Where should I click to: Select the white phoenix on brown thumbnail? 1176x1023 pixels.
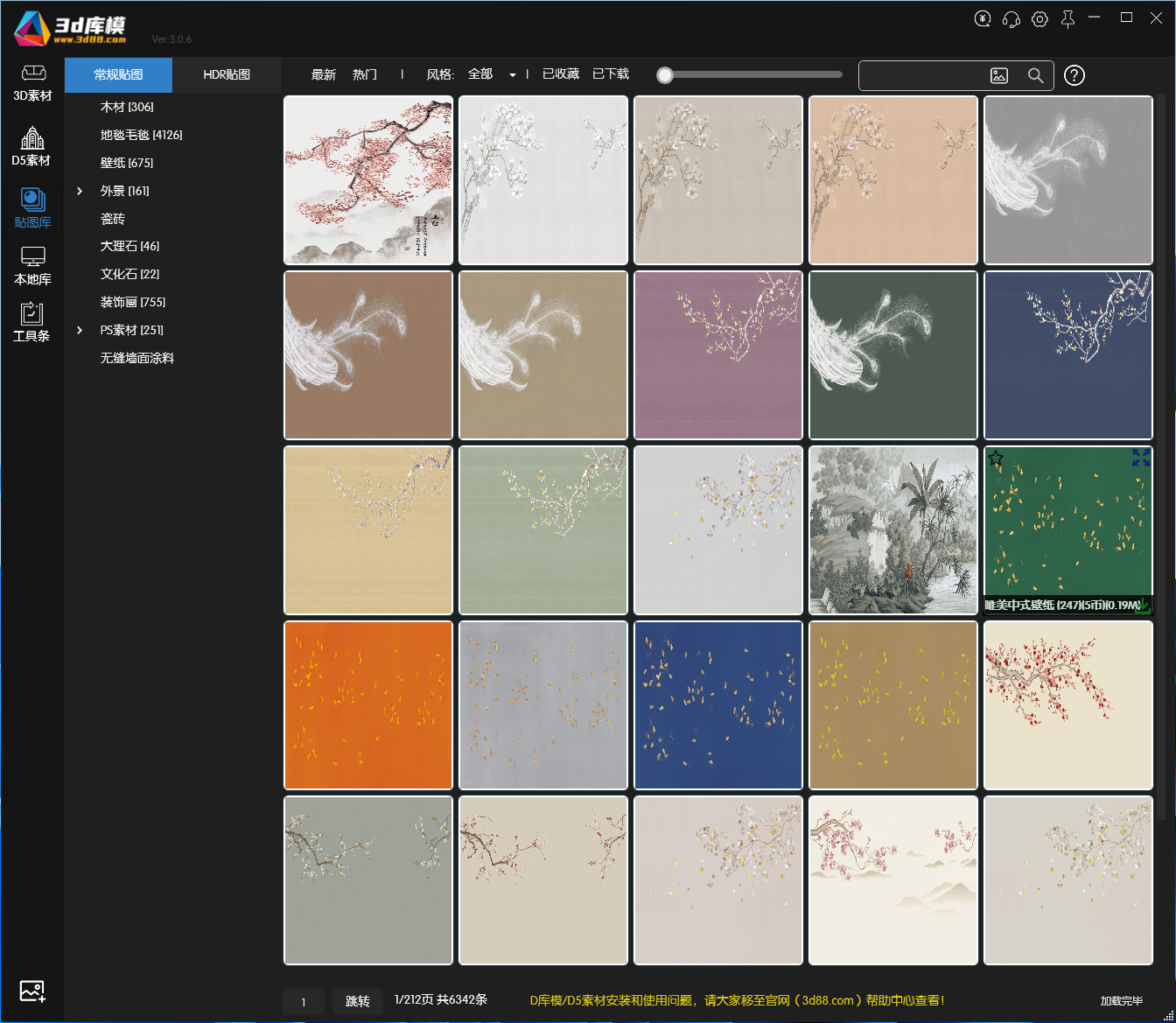[x=368, y=355]
